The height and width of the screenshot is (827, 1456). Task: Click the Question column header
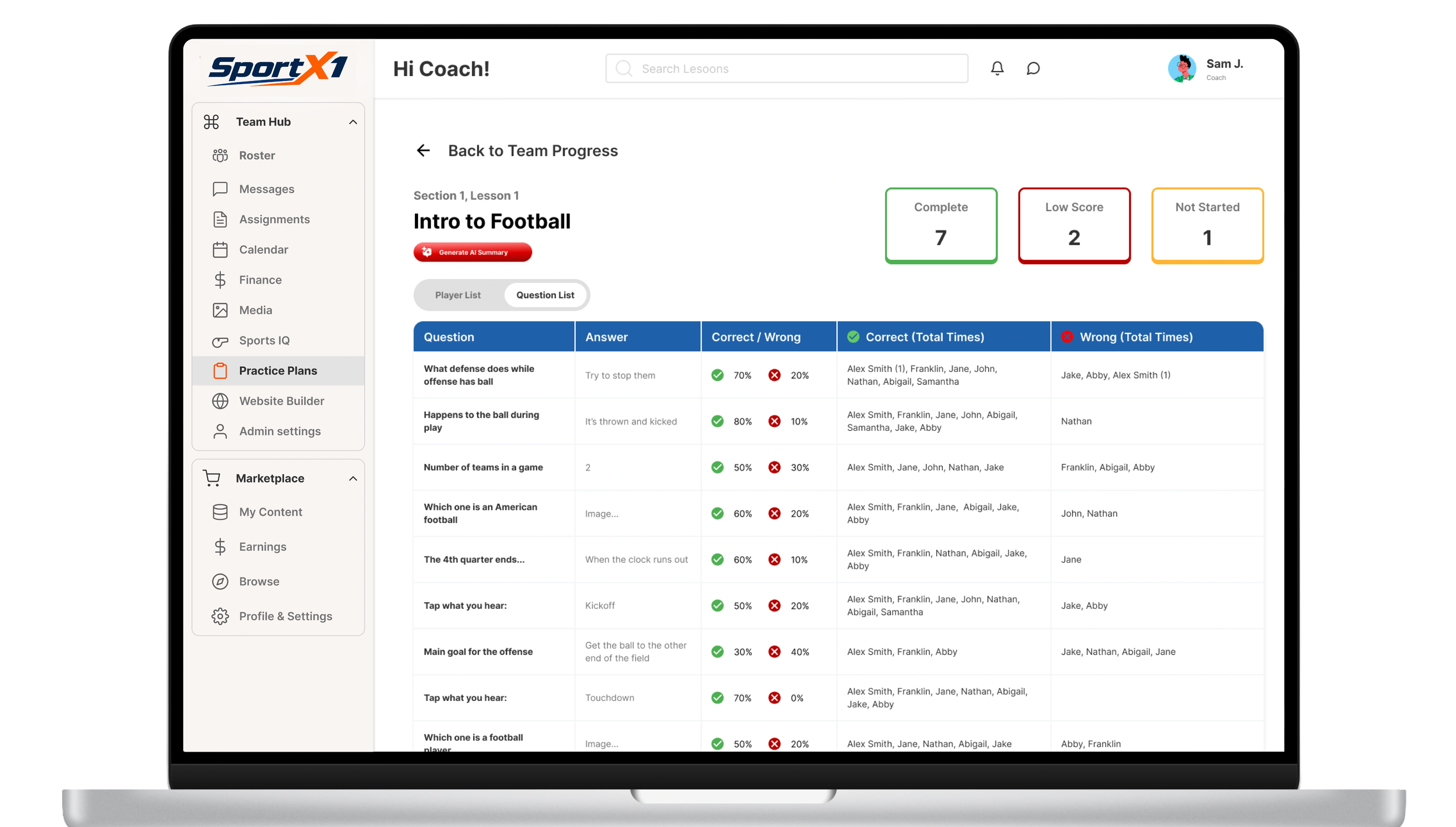click(x=494, y=337)
